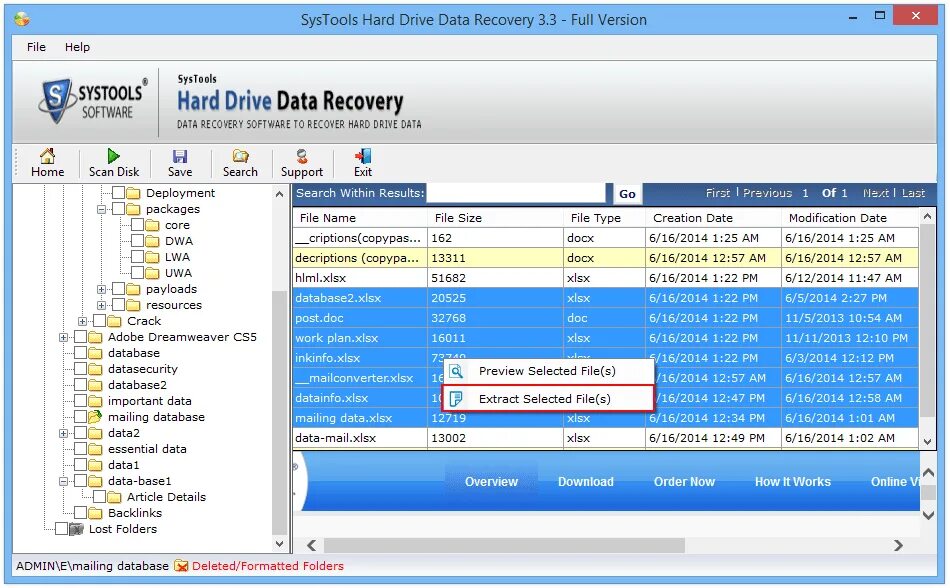The image size is (950, 588).
Task: Click the scroll right arrow below banner
Action: point(899,546)
